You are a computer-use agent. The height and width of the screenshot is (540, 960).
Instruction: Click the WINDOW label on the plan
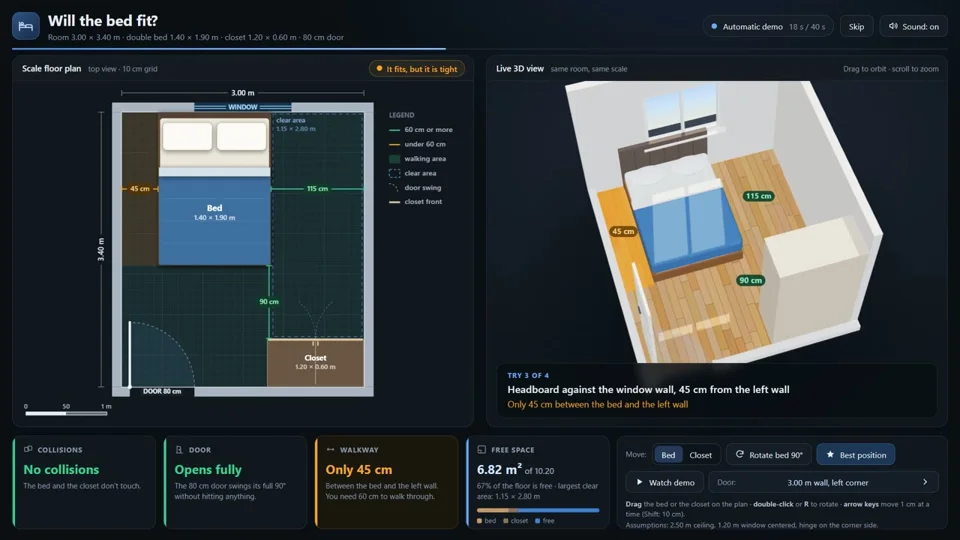[242, 107]
